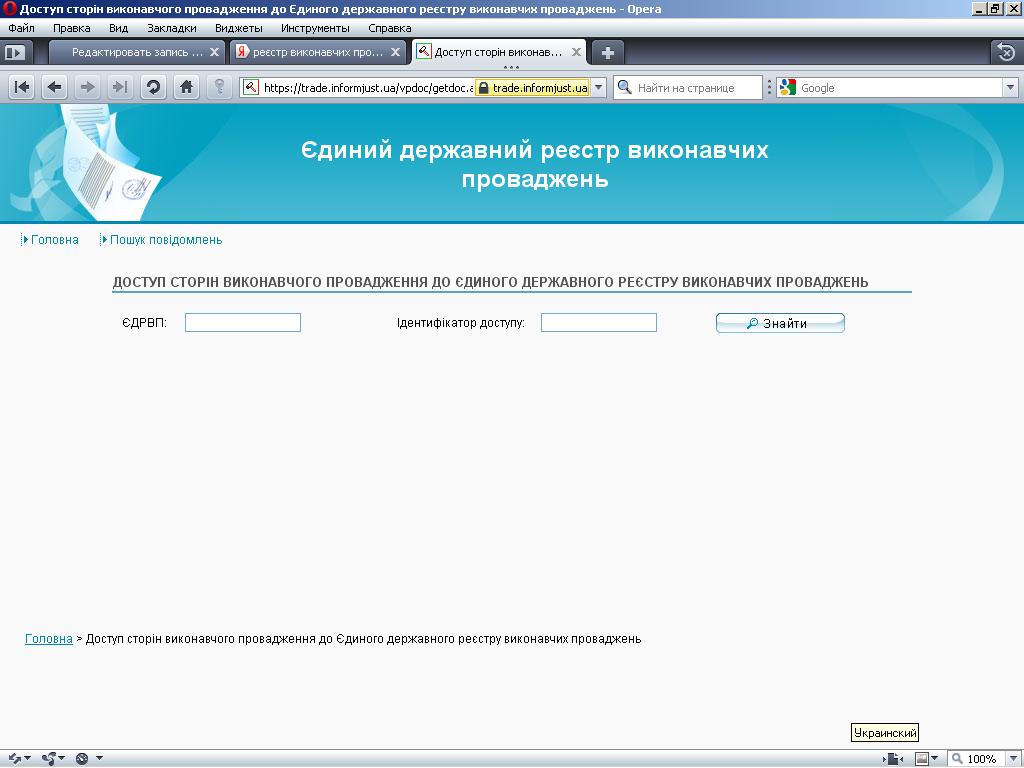Image resolution: width=1024 pixels, height=768 pixels.
Task: Expand the address bar history dropdown
Action: (x=599, y=88)
